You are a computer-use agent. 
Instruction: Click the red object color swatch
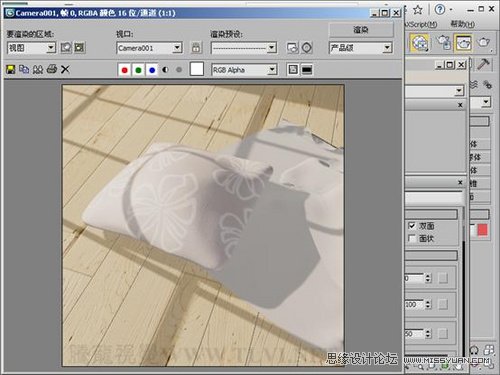pos(482,230)
